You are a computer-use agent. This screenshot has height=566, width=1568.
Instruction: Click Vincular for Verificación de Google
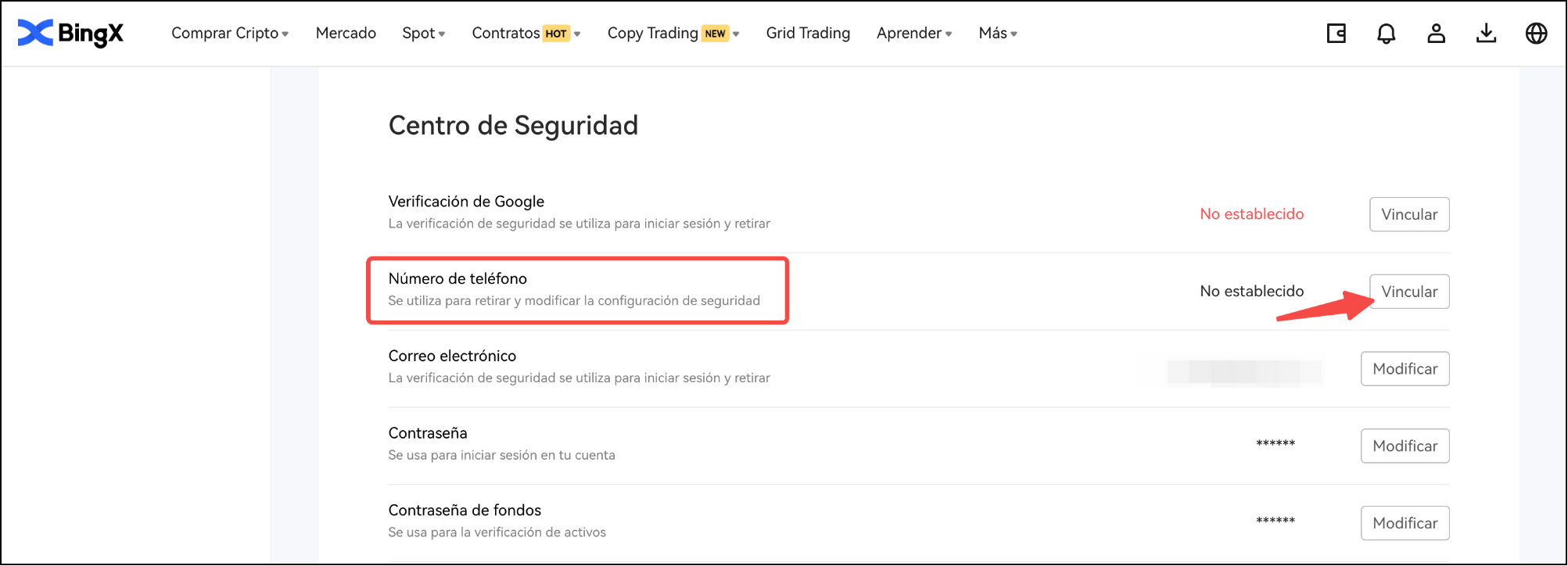pos(1408,214)
